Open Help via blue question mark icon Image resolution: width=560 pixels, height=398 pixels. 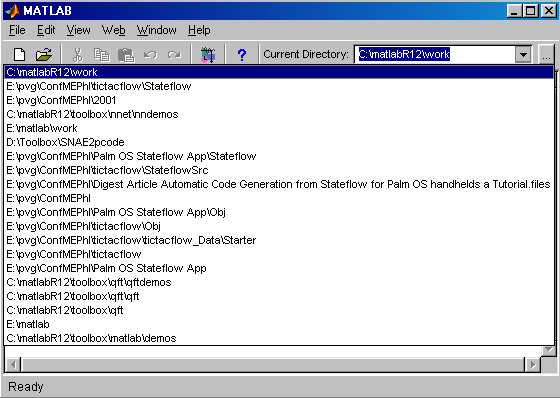(242, 55)
